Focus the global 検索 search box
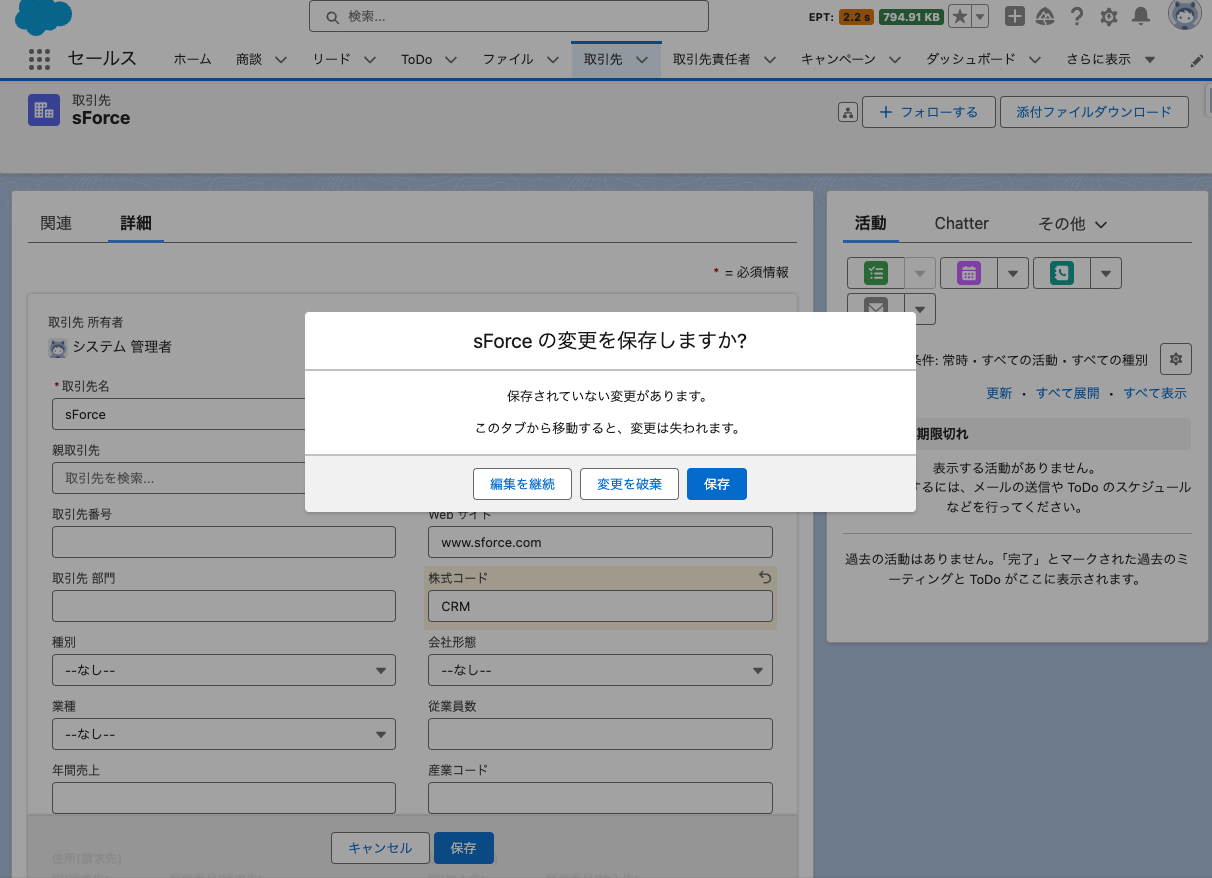 (x=509, y=16)
